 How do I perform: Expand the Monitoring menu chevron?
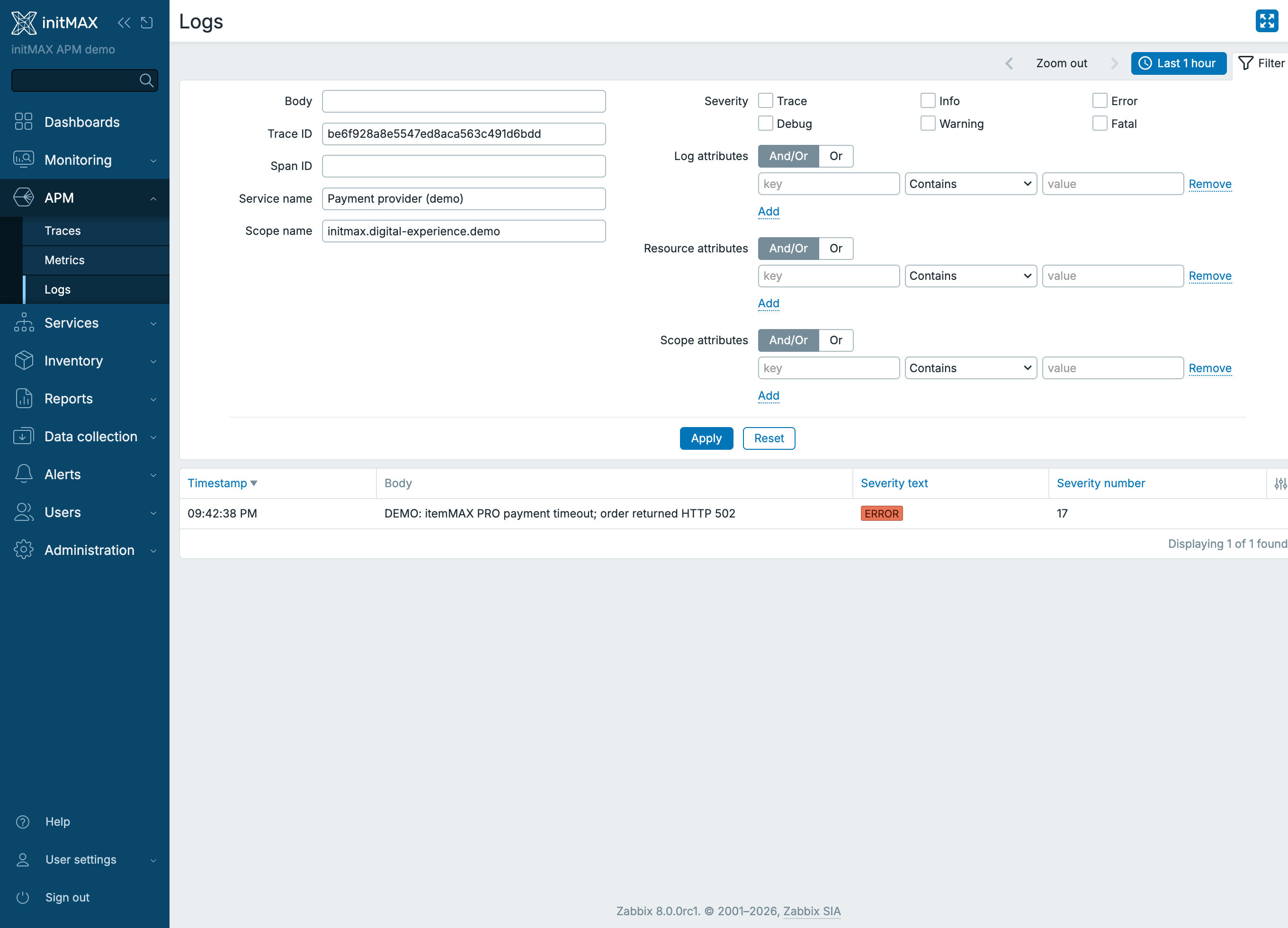coord(153,161)
